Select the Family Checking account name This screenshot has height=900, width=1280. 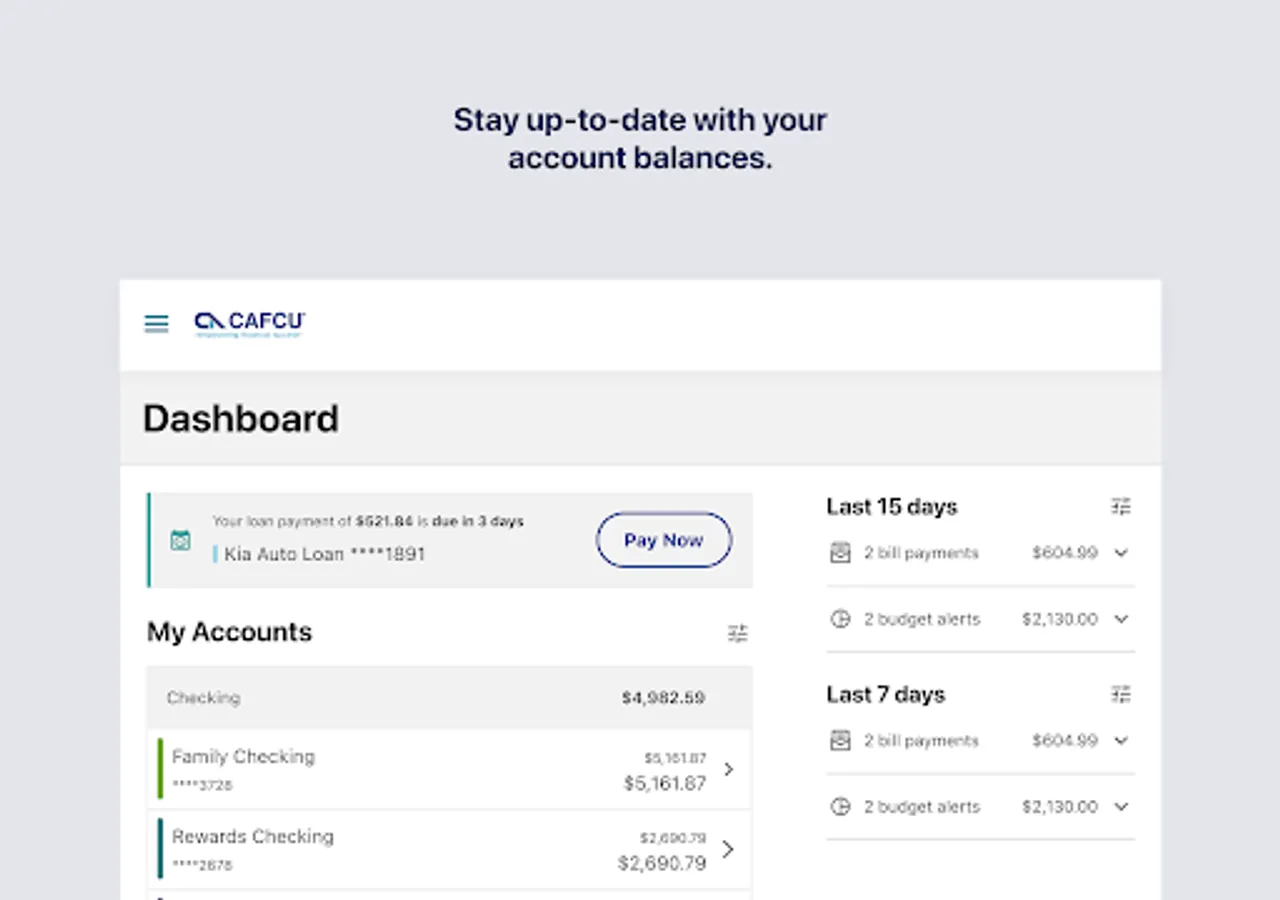[243, 757]
